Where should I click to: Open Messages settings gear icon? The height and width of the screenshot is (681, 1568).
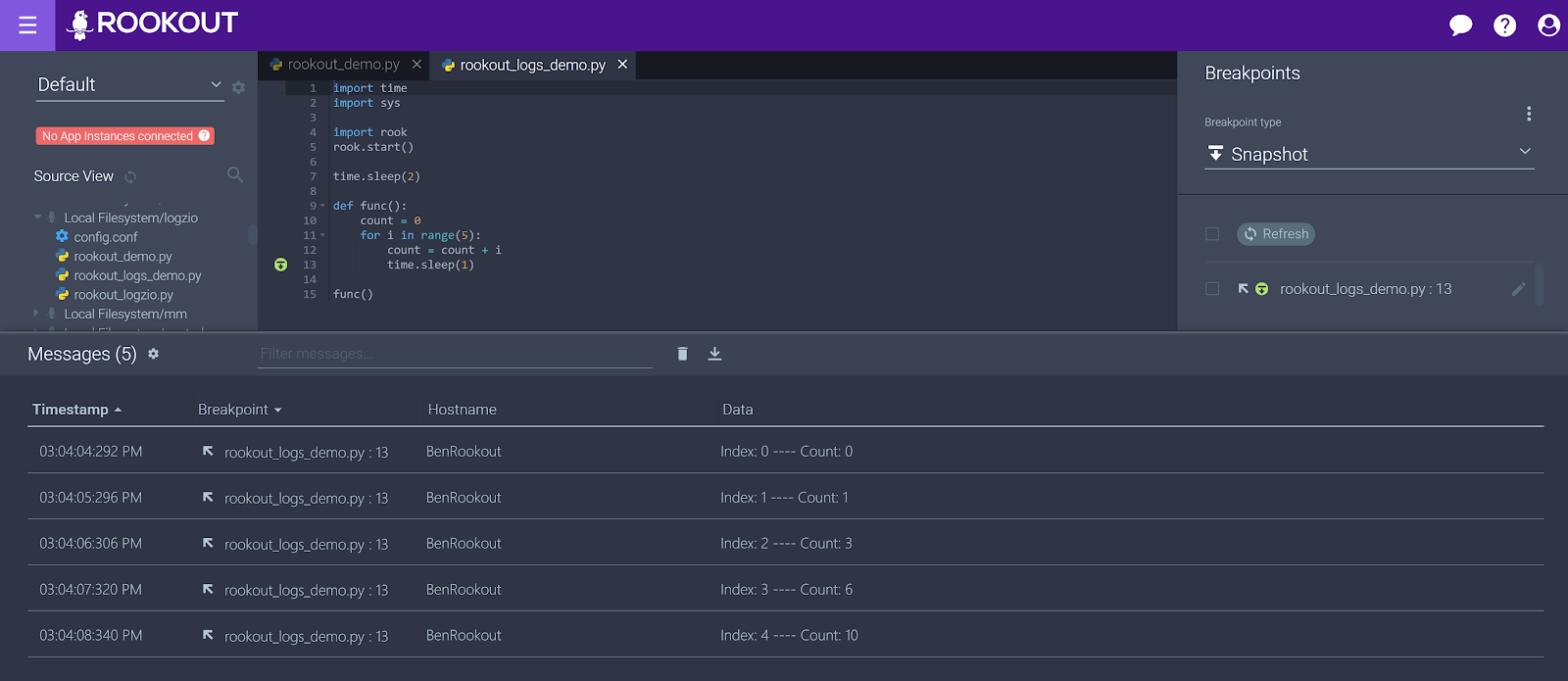tap(153, 354)
